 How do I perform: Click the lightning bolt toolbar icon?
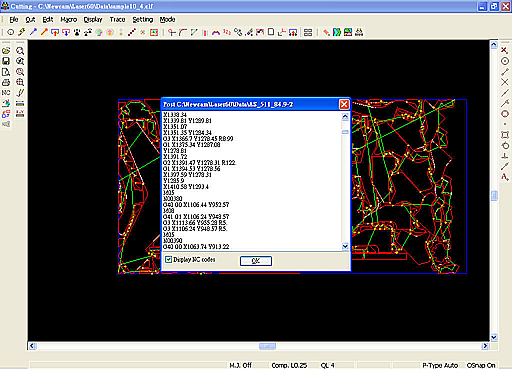(22, 32)
